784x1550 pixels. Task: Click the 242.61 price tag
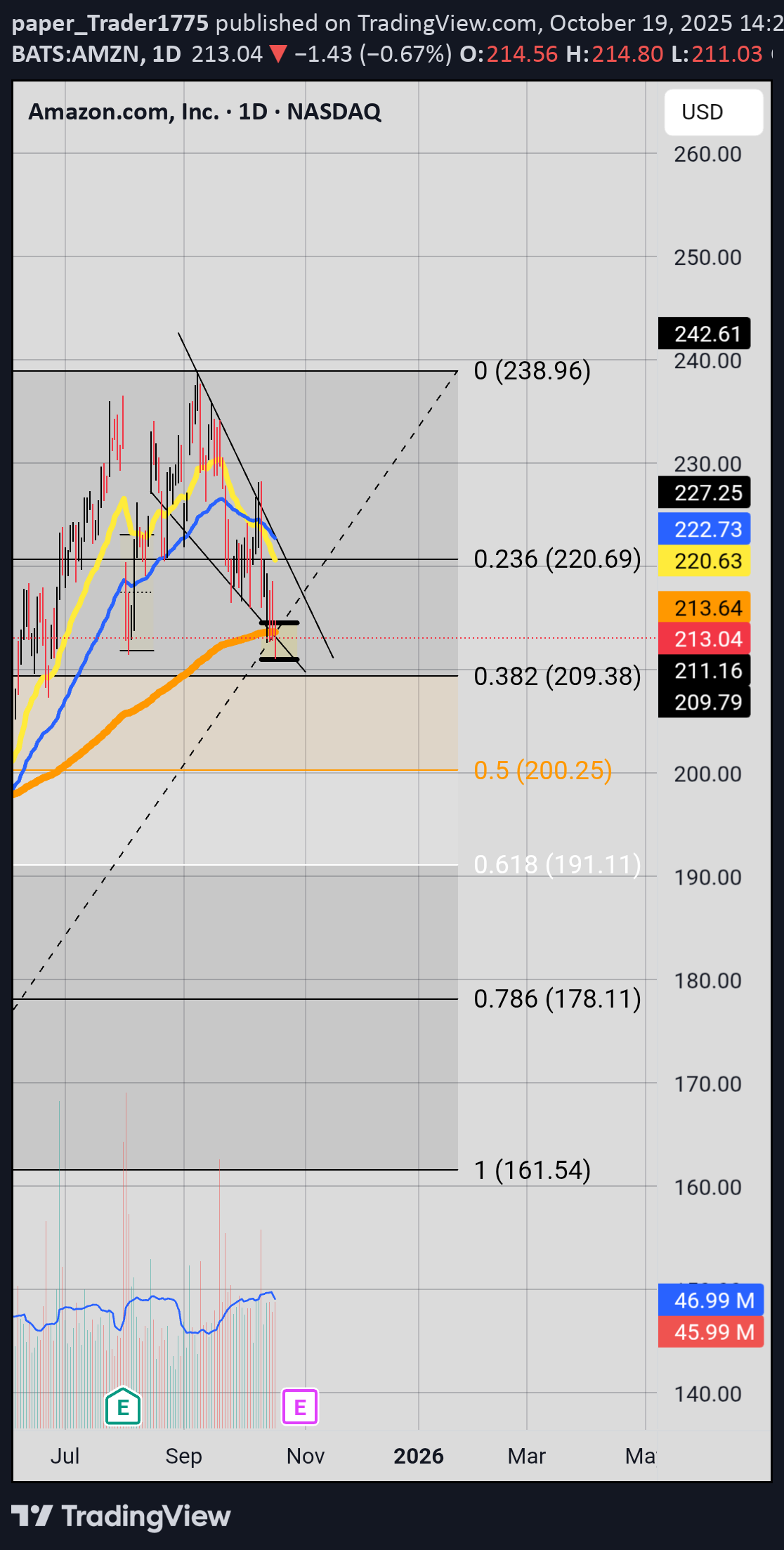(x=705, y=334)
